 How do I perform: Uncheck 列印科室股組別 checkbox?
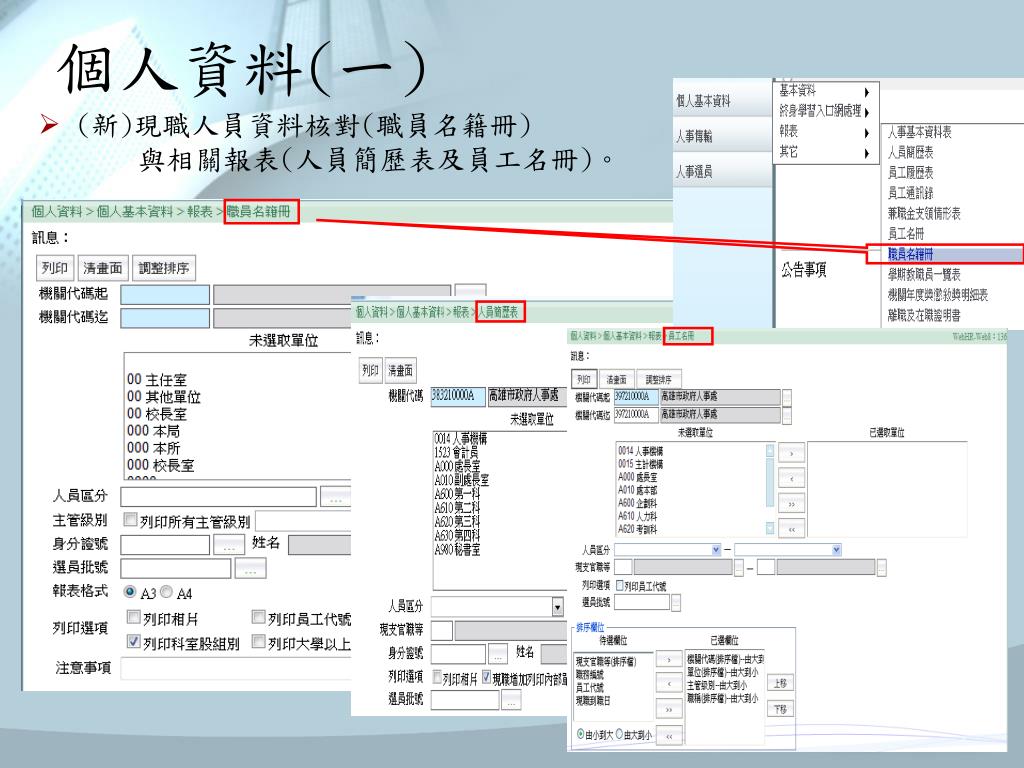pos(133,641)
